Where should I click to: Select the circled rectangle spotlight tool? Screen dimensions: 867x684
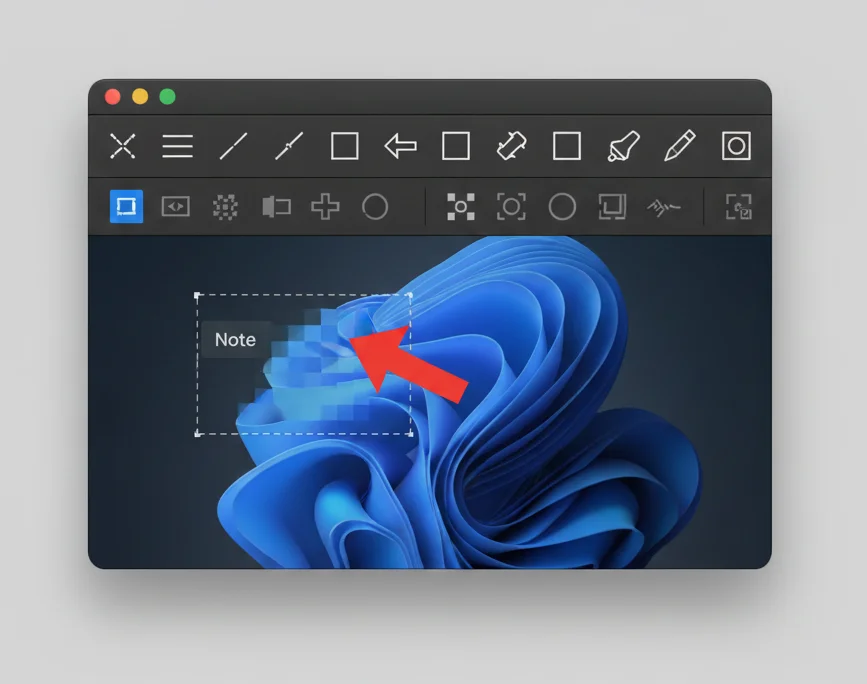tap(736, 145)
